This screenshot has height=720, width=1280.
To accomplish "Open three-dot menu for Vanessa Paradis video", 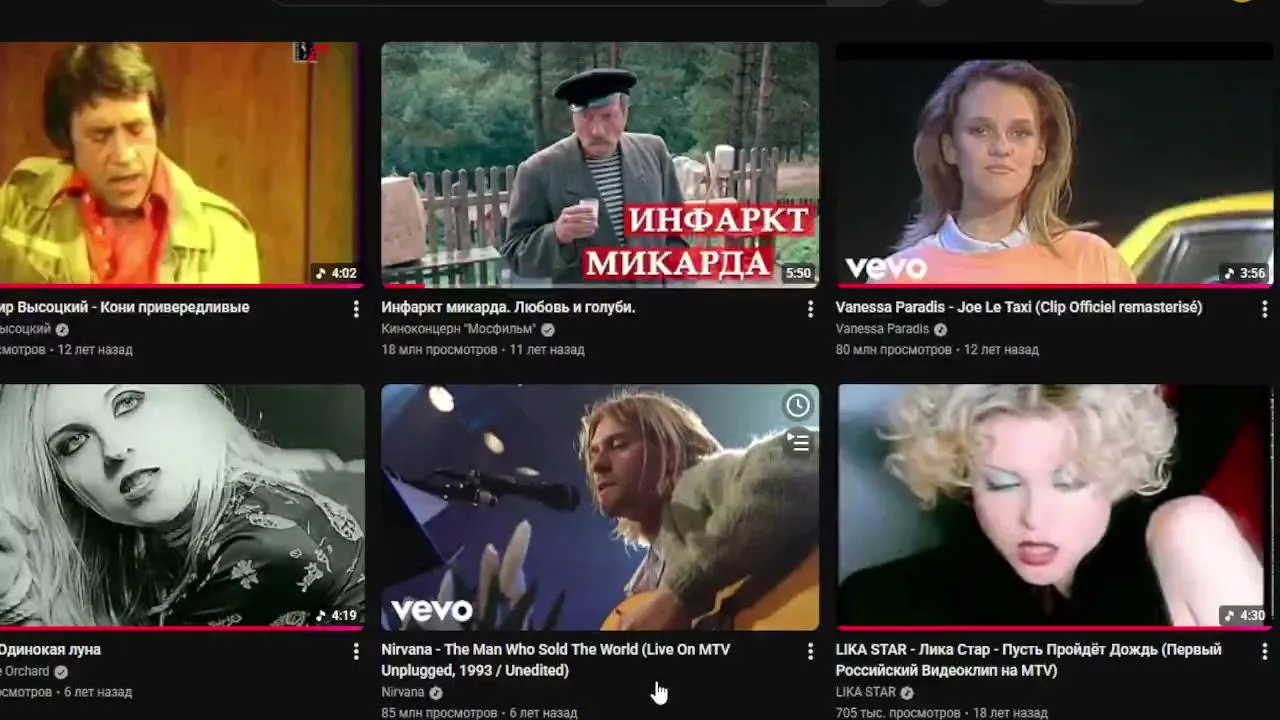I will [x=1264, y=310].
